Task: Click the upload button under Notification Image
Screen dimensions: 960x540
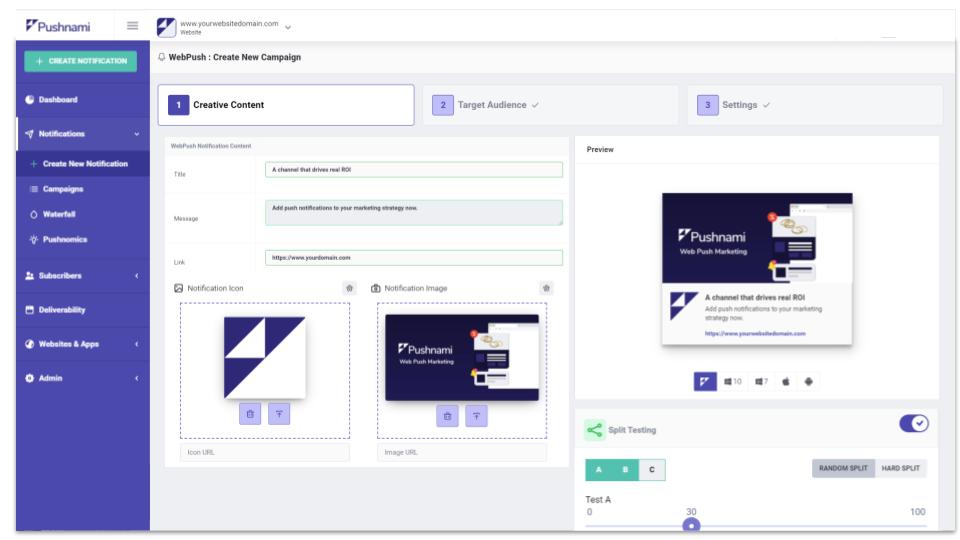Action: 476,415
